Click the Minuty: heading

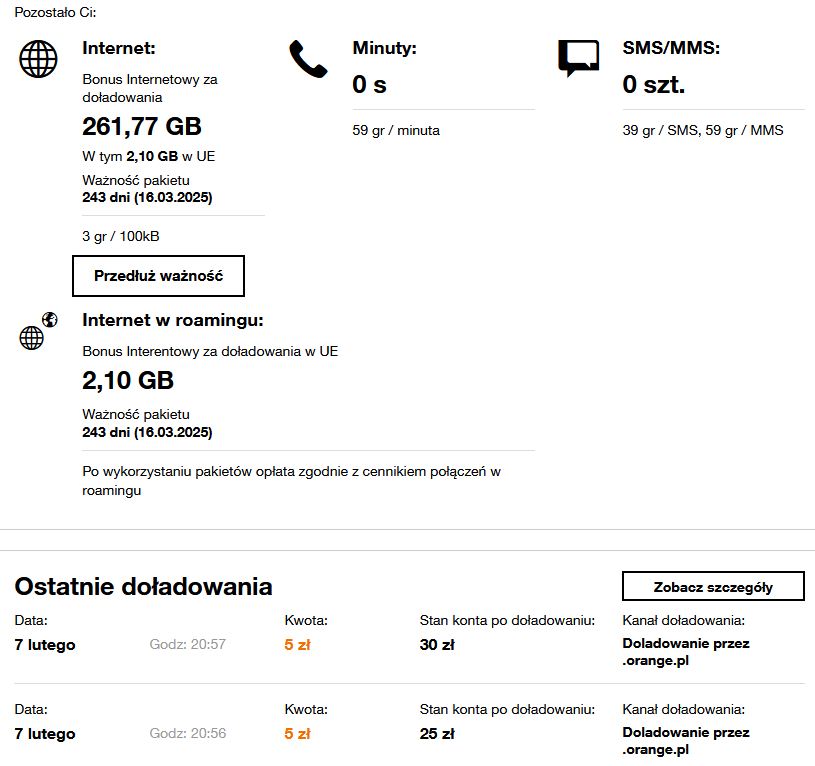pos(384,48)
